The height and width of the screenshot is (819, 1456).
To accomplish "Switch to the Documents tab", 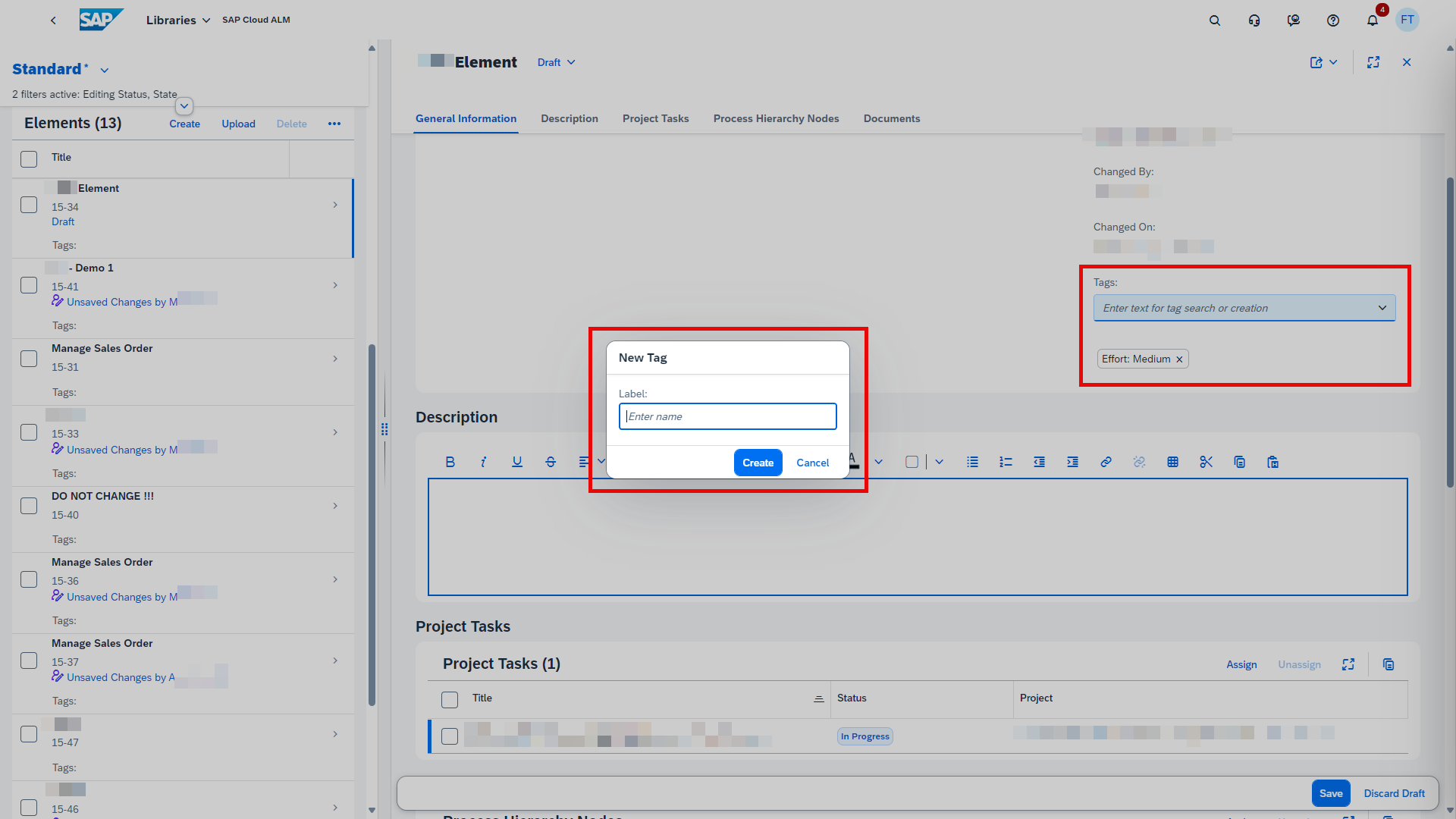I will pos(891,118).
